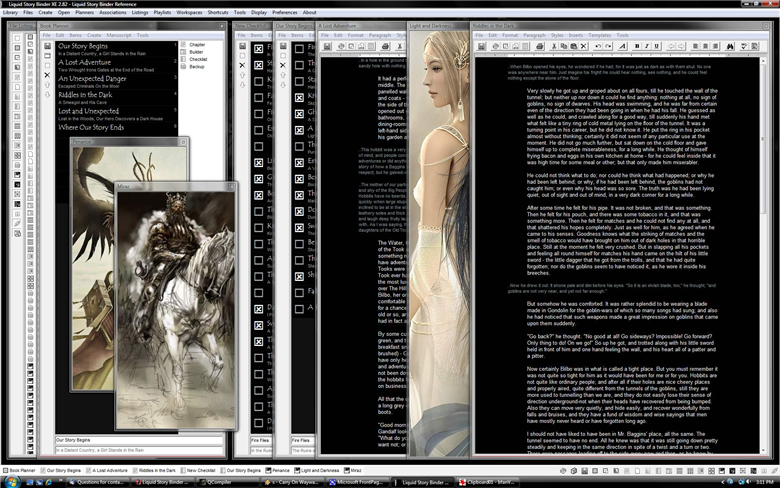This screenshot has width=780, height=488.
Task: Switch to QCompiler in taskbar
Action: (x=226, y=482)
